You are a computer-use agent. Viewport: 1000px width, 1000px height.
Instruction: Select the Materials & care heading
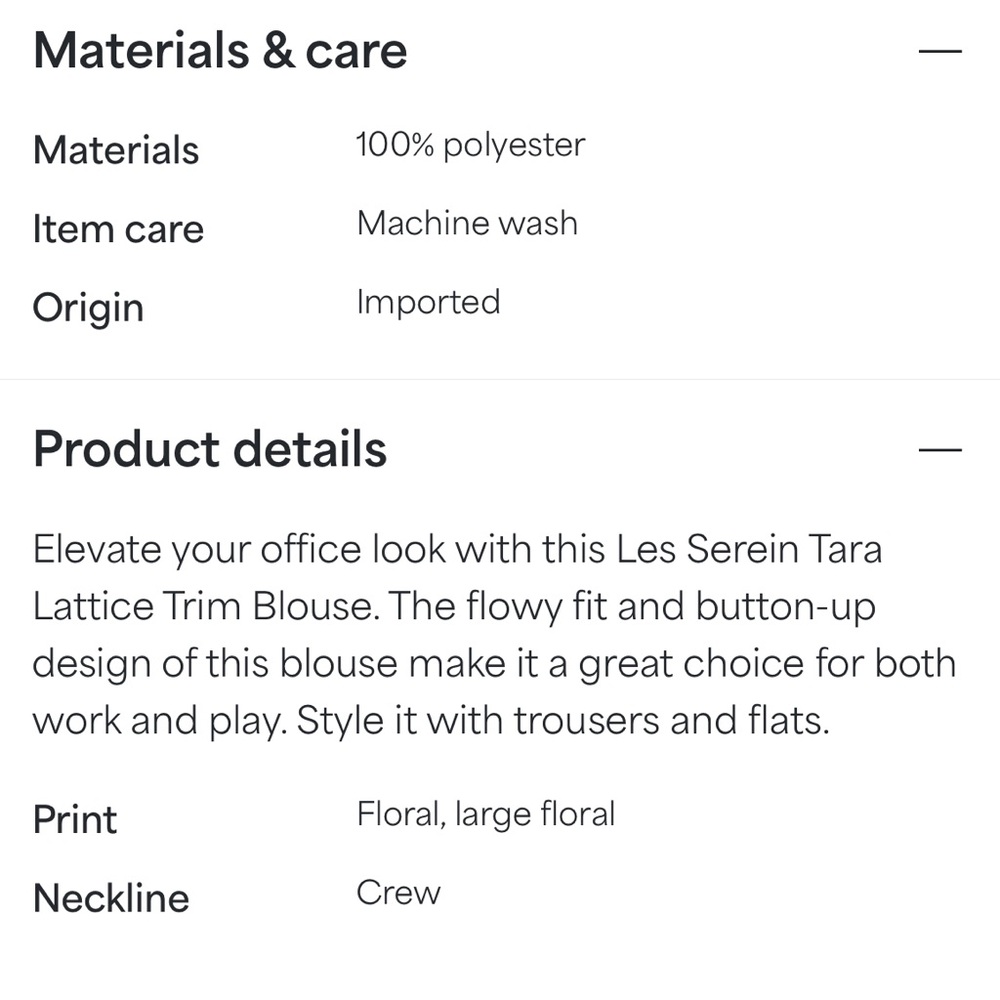tap(220, 49)
